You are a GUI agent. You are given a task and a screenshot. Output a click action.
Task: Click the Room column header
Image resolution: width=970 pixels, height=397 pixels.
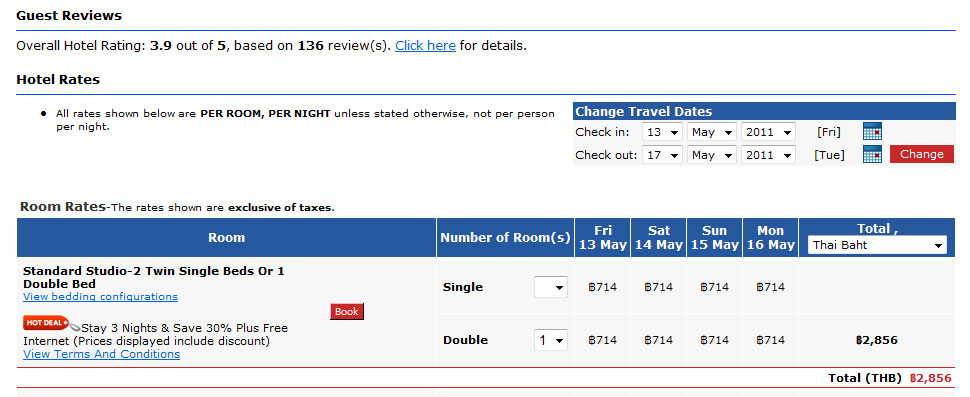pyautogui.click(x=226, y=237)
